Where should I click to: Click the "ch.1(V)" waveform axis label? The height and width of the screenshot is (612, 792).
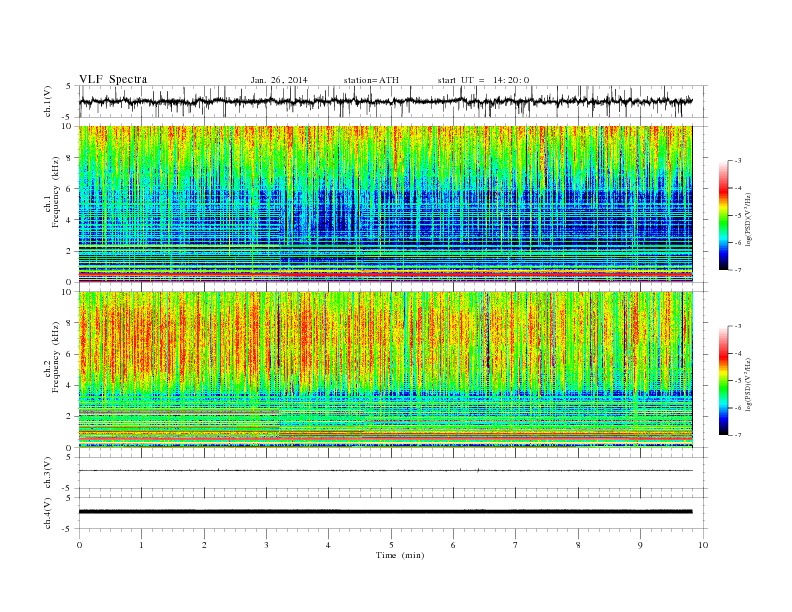[x=48, y=101]
